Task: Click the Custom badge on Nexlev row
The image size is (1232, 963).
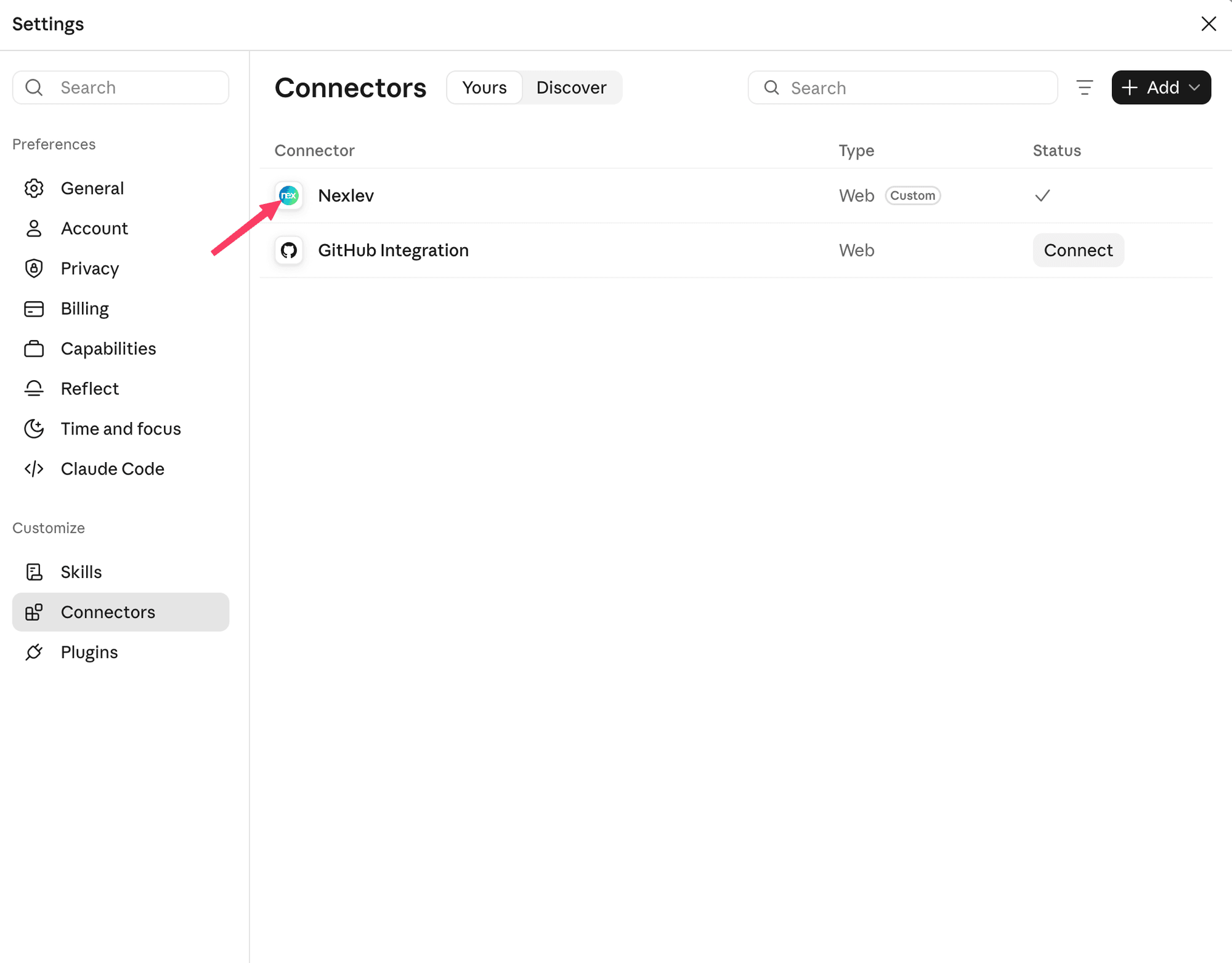Action: click(x=912, y=195)
